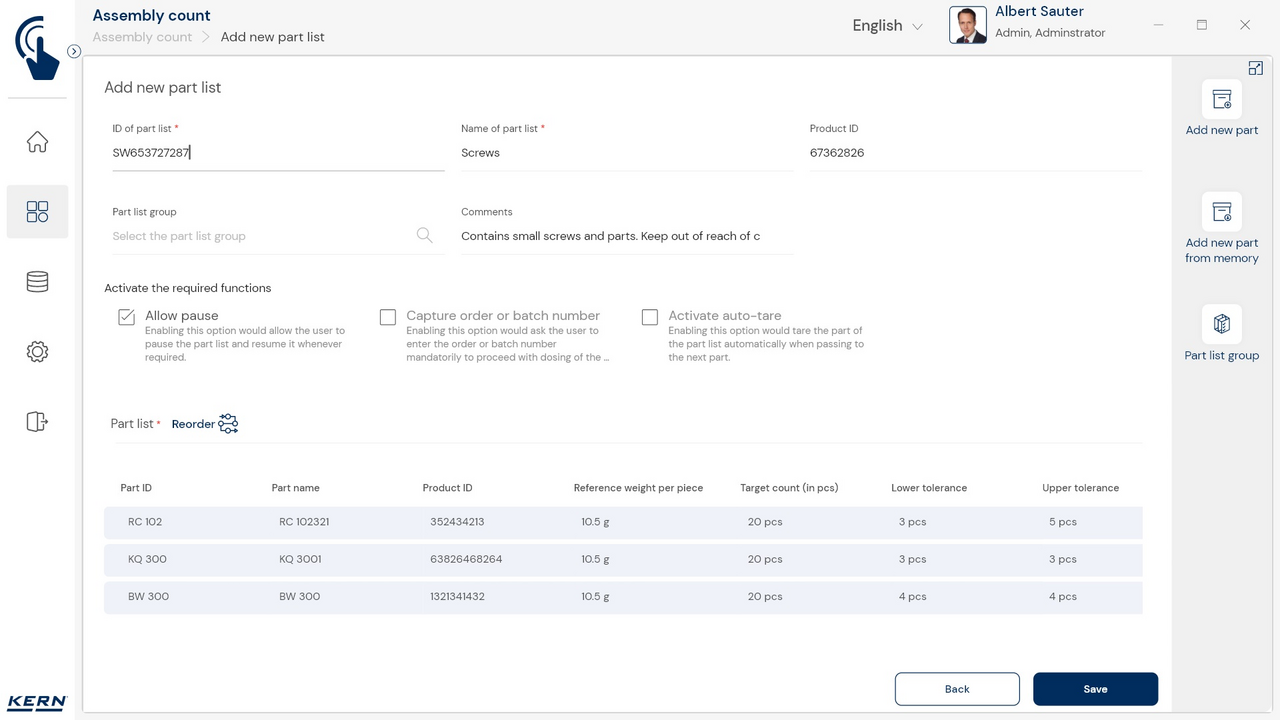Click the Save button

(x=1095, y=689)
